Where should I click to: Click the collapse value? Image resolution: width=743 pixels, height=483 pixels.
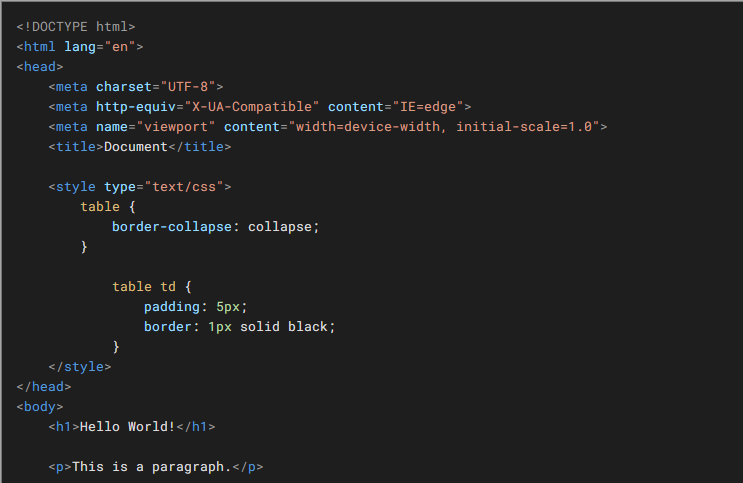pyautogui.click(x=280, y=227)
